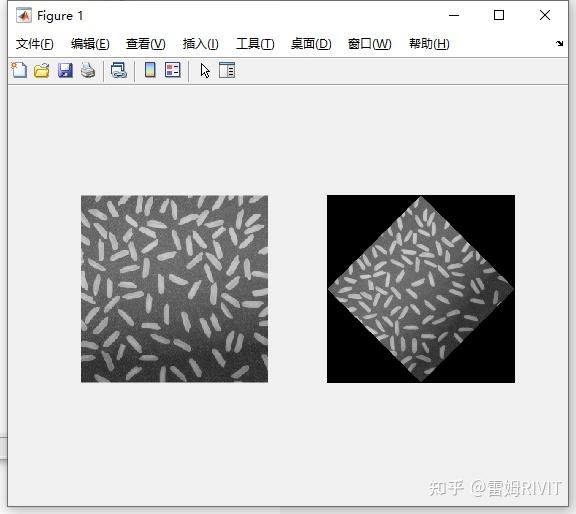Maximize the Figure 1 window
The width and height of the screenshot is (576, 514).
[499, 15]
